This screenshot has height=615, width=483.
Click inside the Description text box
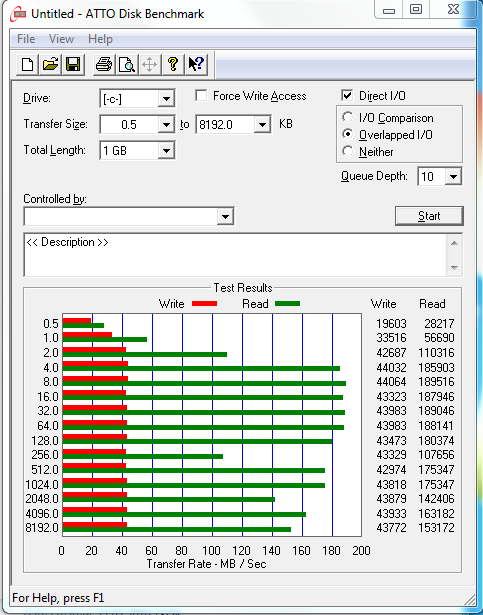(235, 255)
